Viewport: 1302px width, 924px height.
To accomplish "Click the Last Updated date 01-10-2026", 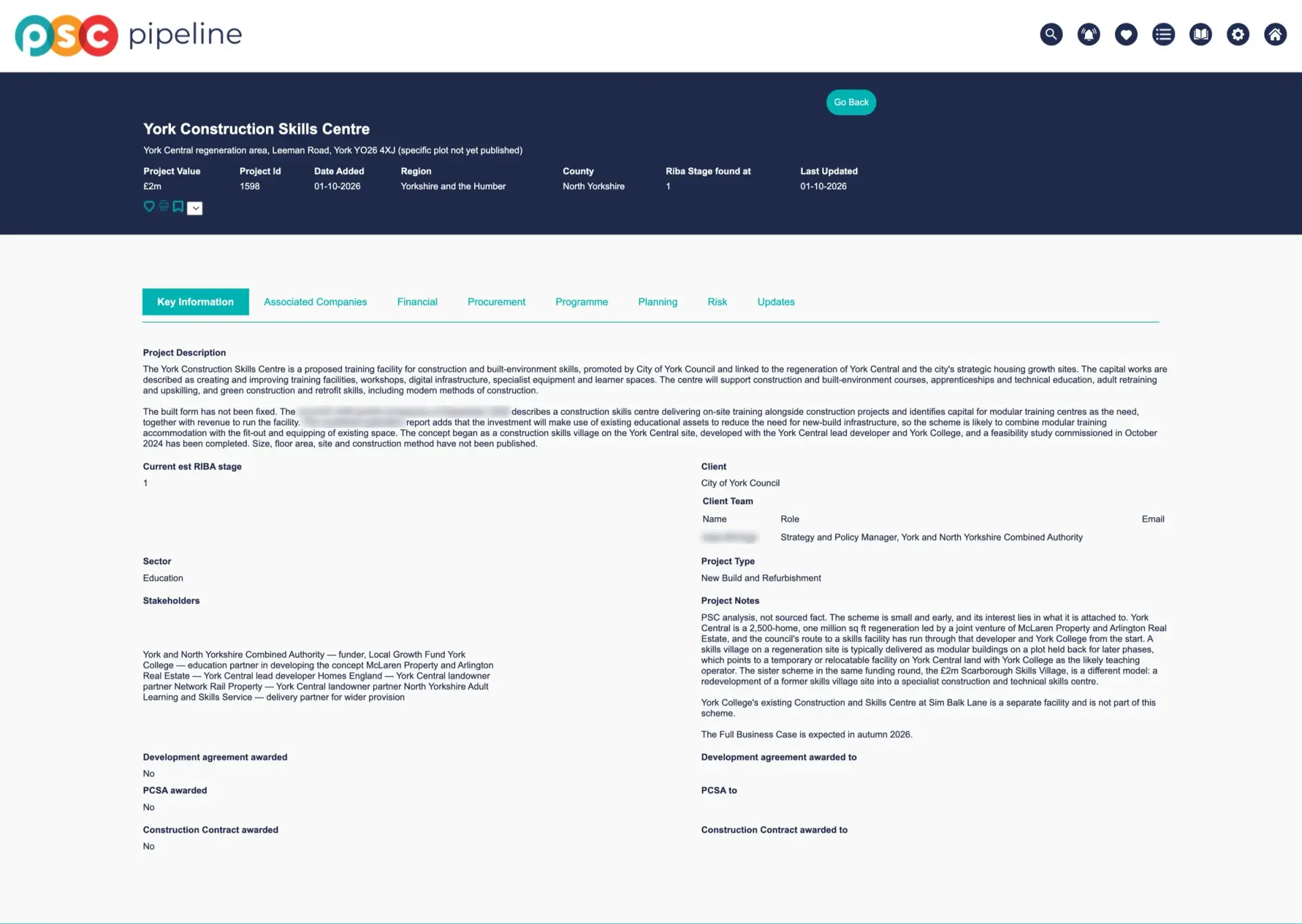I will 823,186.
